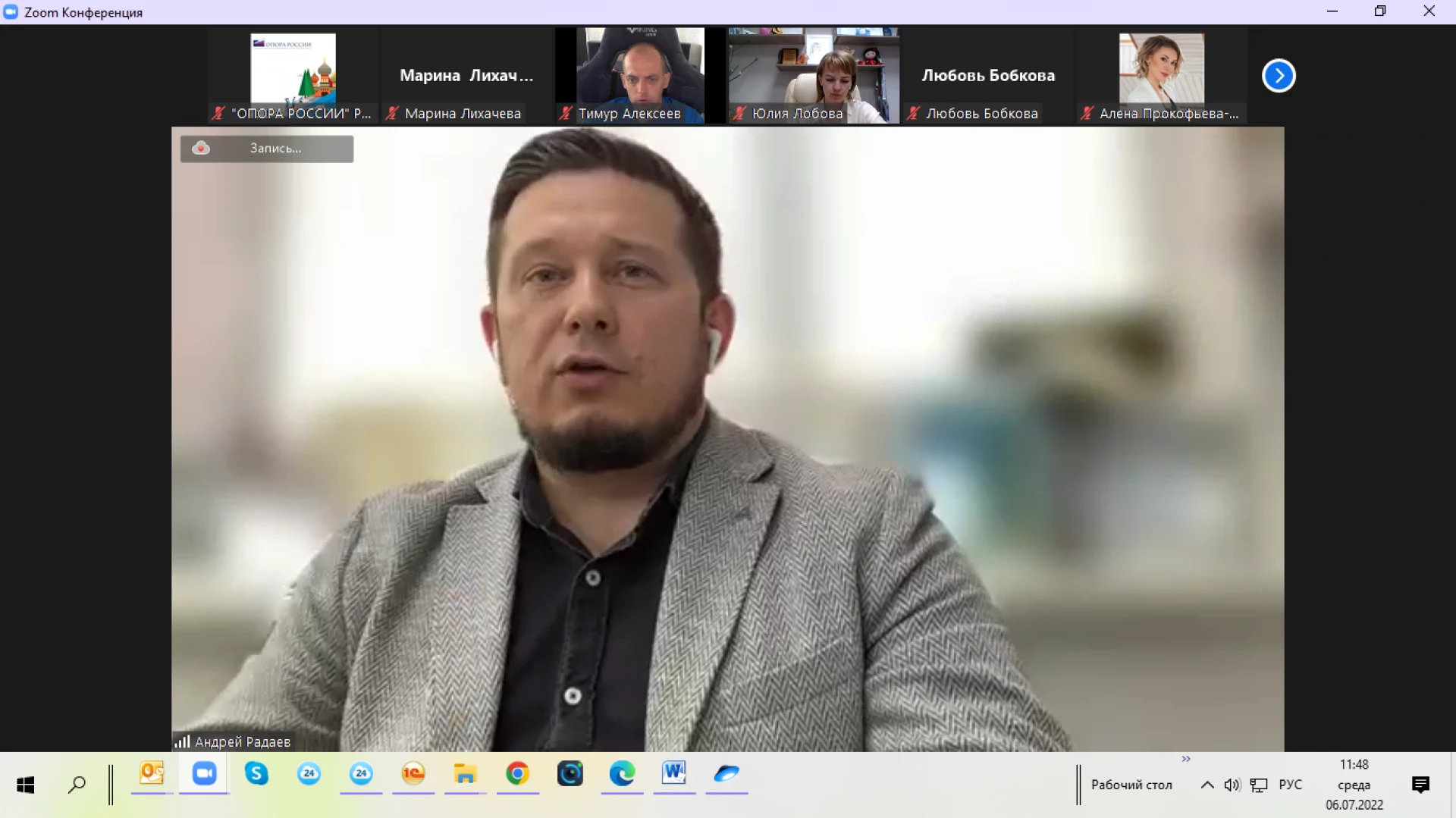Expand hidden system tray icons

click(x=1207, y=785)
